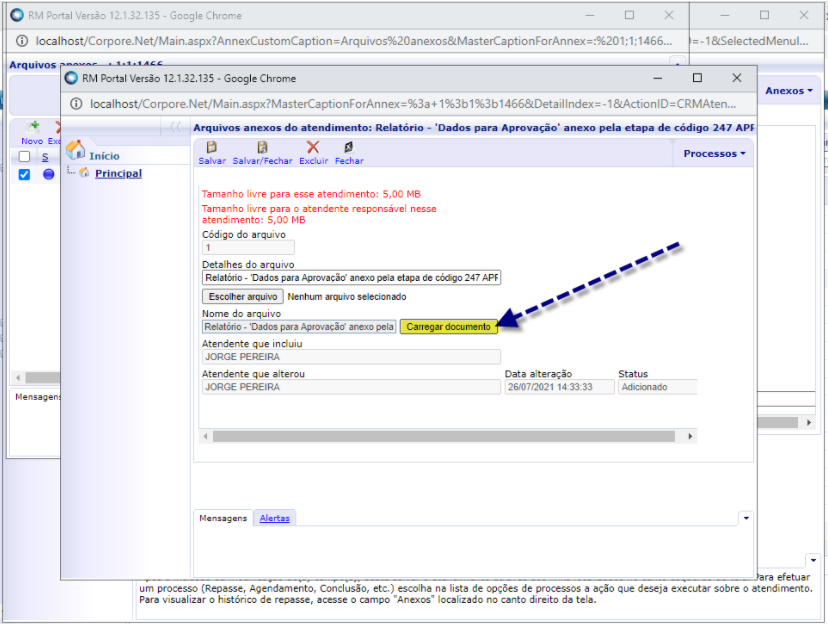Click the Início navigation label
Viewport: 828px width, 624px height.
[x=104, y=156]
